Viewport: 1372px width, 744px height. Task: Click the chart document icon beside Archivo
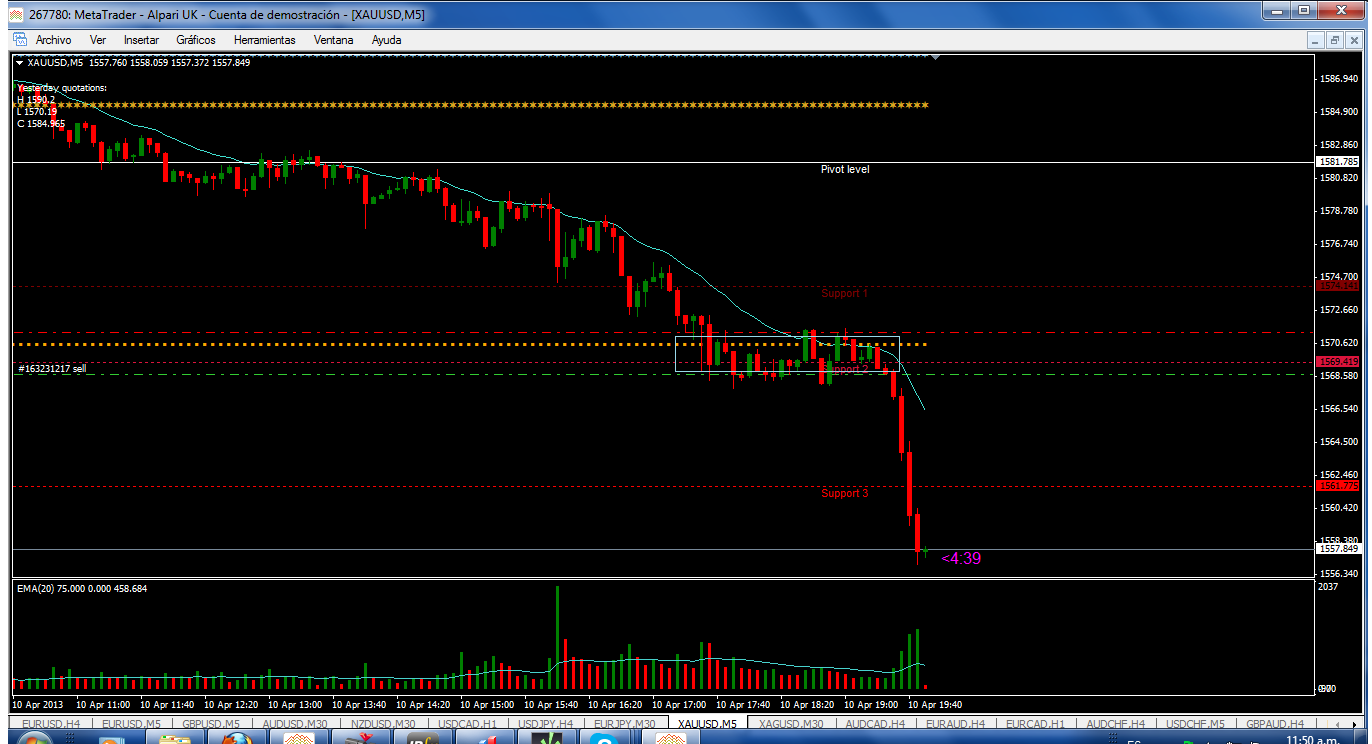(19, 40)
